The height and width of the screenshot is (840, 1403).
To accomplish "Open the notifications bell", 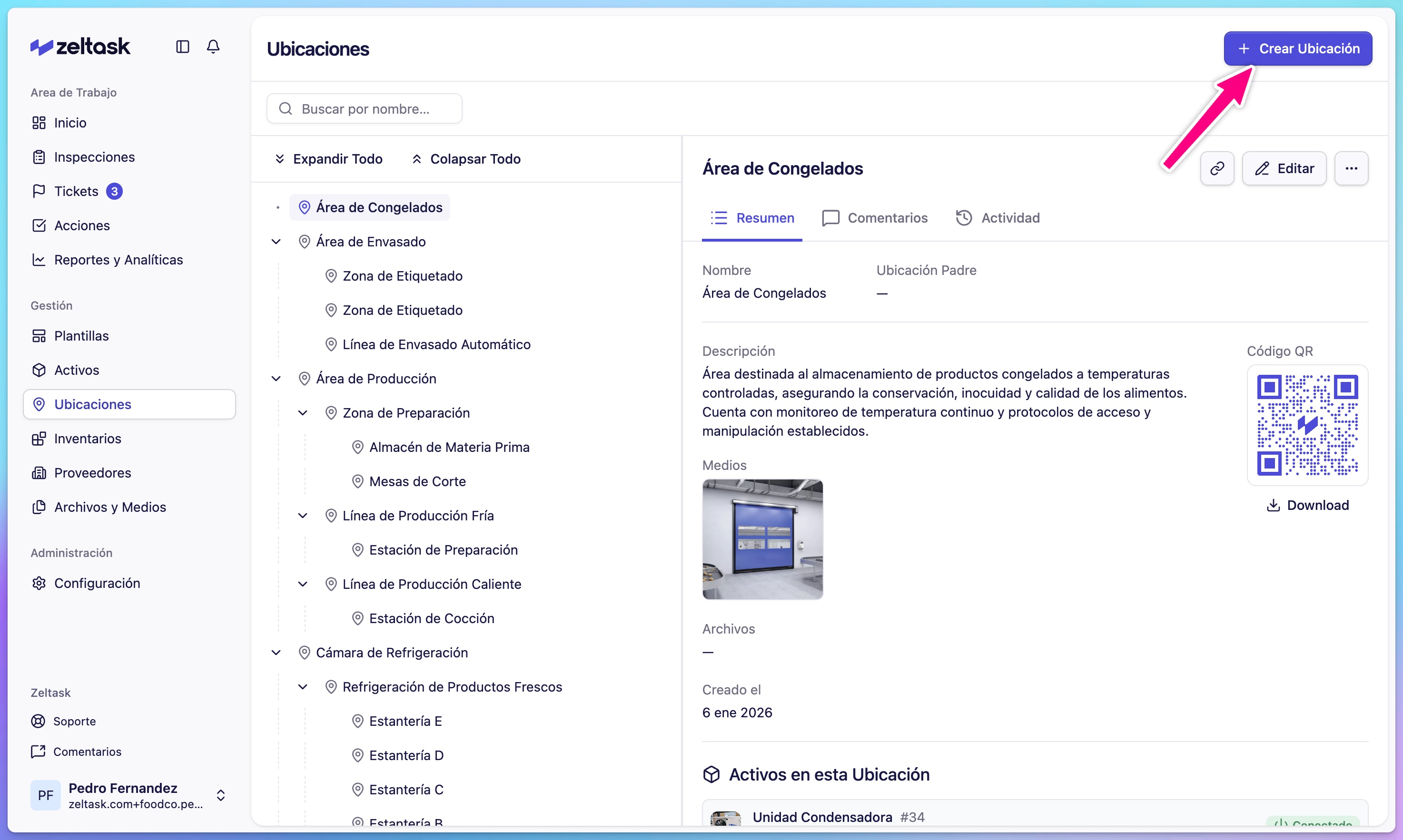I will (x=213, y=47).
